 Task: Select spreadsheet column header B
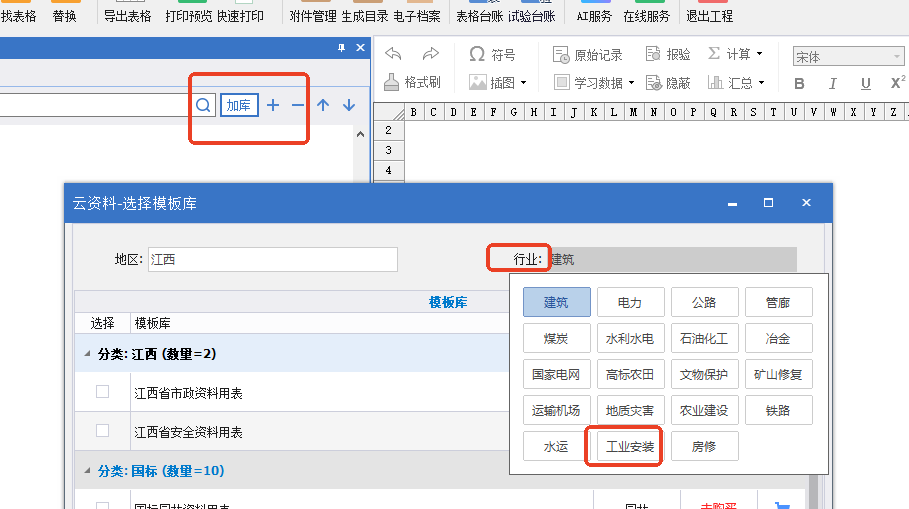tap(413, 112)
